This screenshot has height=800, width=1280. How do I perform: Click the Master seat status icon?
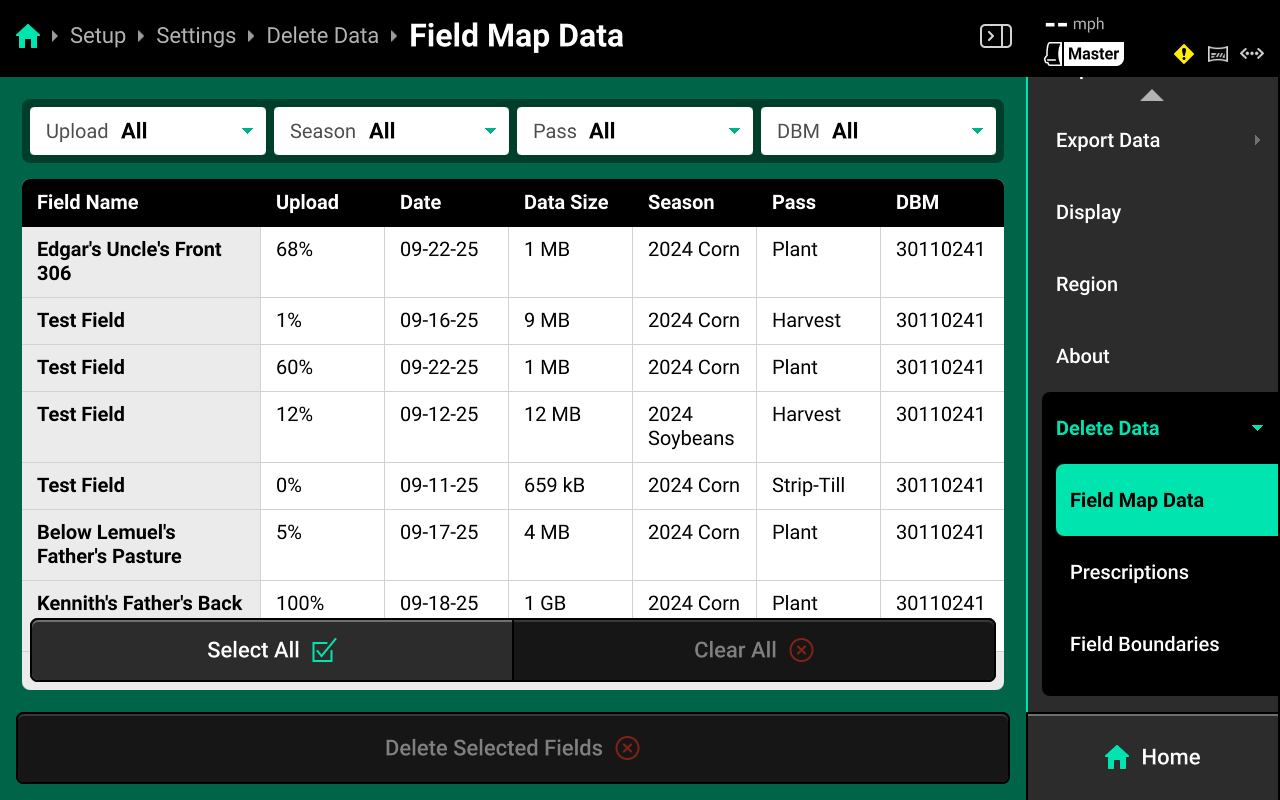(1084, 54)
